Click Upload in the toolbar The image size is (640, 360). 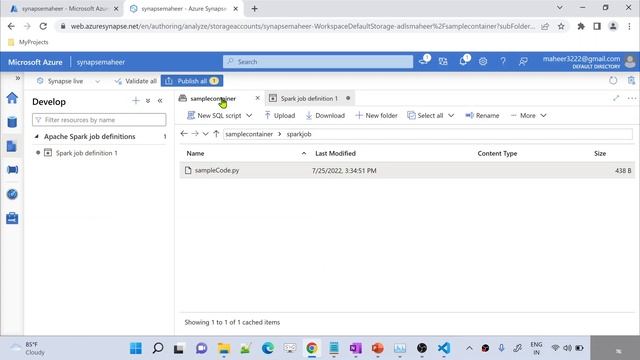point(280,116)
